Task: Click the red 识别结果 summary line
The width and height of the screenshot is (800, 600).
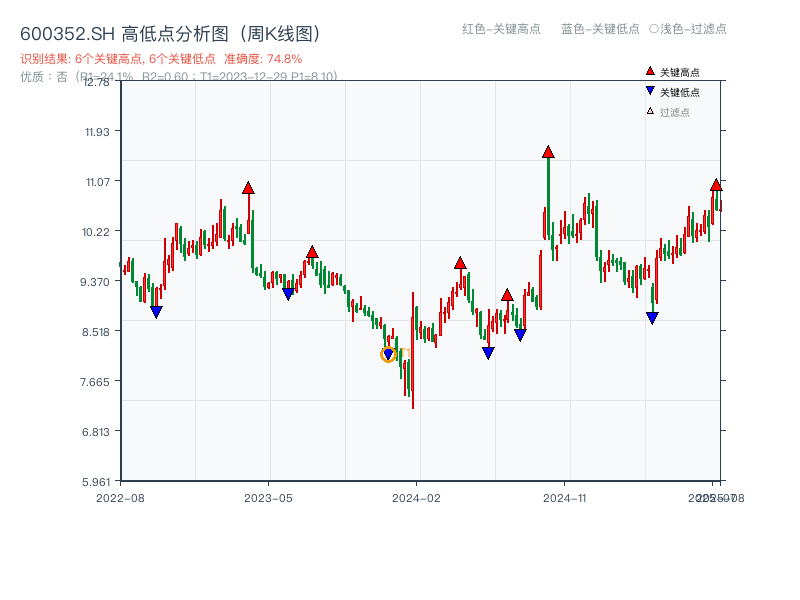Action: tap(161, 59)
